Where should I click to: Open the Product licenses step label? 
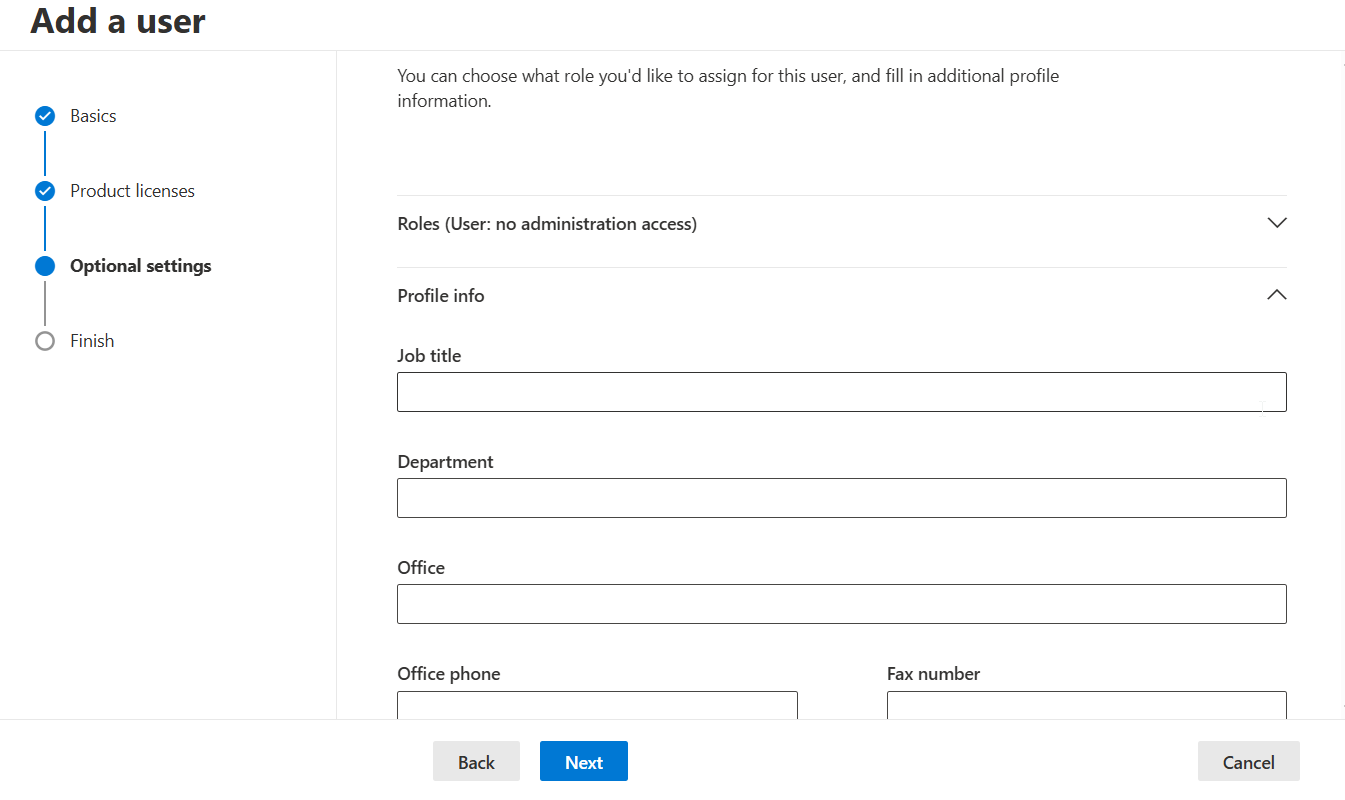pyautogui.click(x=132, y=191)
